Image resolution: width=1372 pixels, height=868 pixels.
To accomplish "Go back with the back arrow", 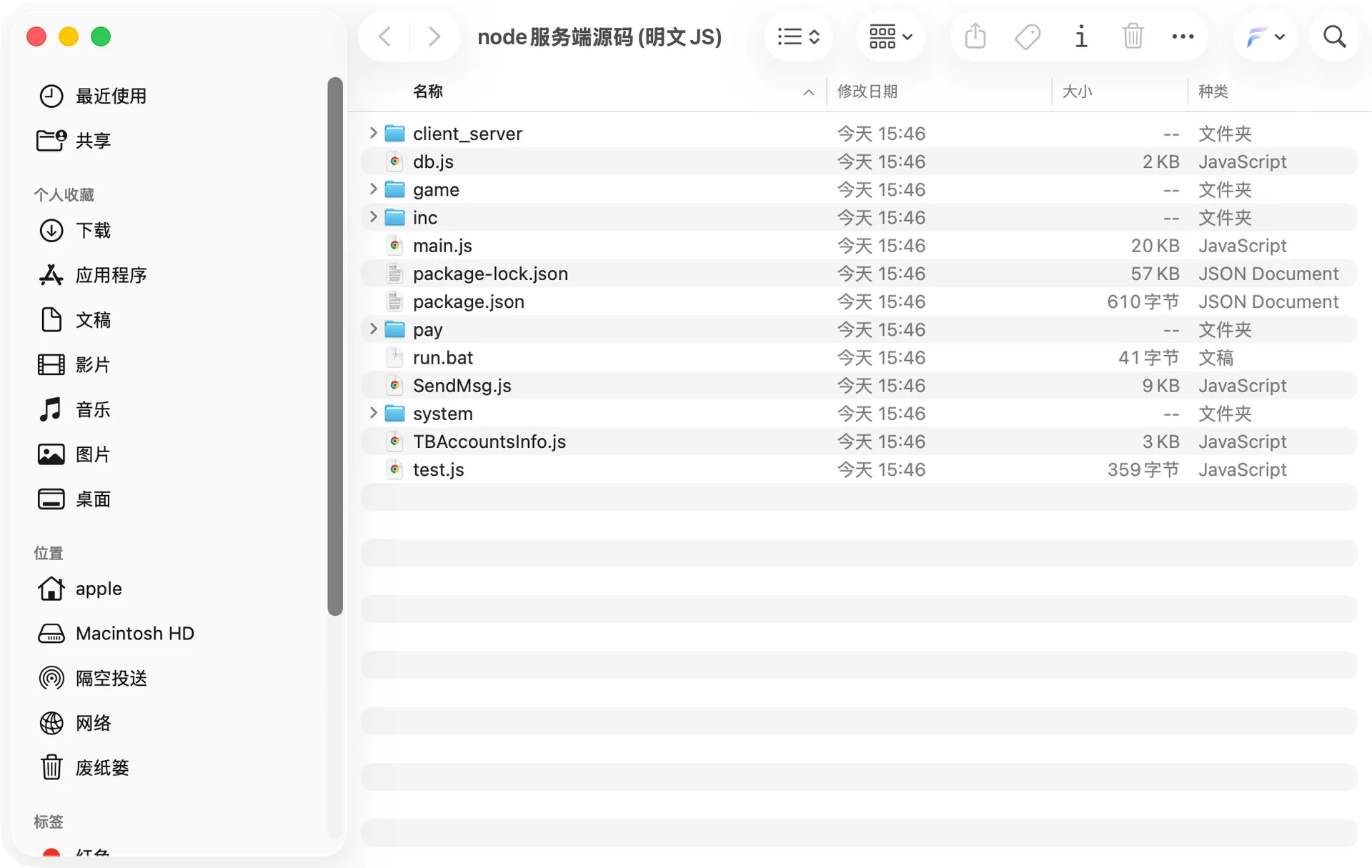I will point(385,36).
